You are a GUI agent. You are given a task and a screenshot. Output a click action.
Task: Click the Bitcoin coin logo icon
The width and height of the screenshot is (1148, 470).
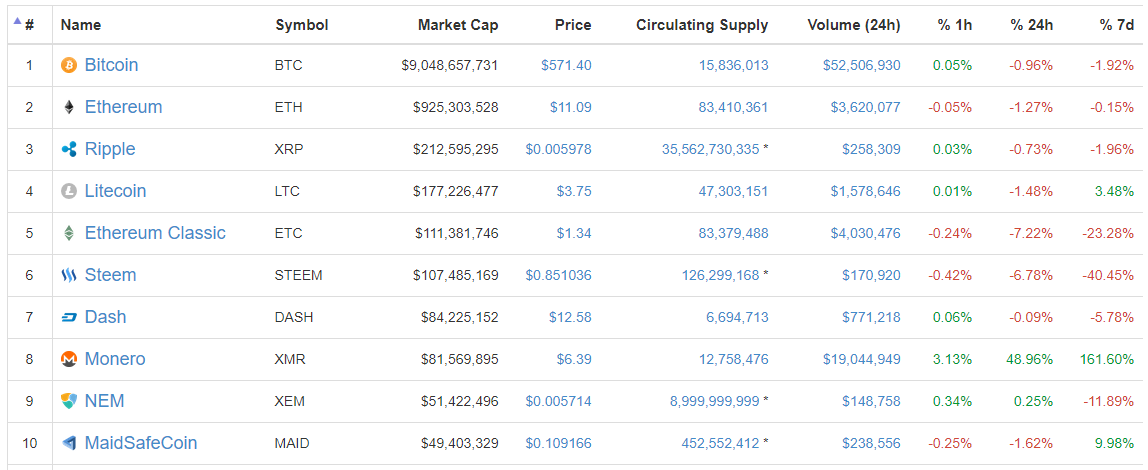click(69, 65)
